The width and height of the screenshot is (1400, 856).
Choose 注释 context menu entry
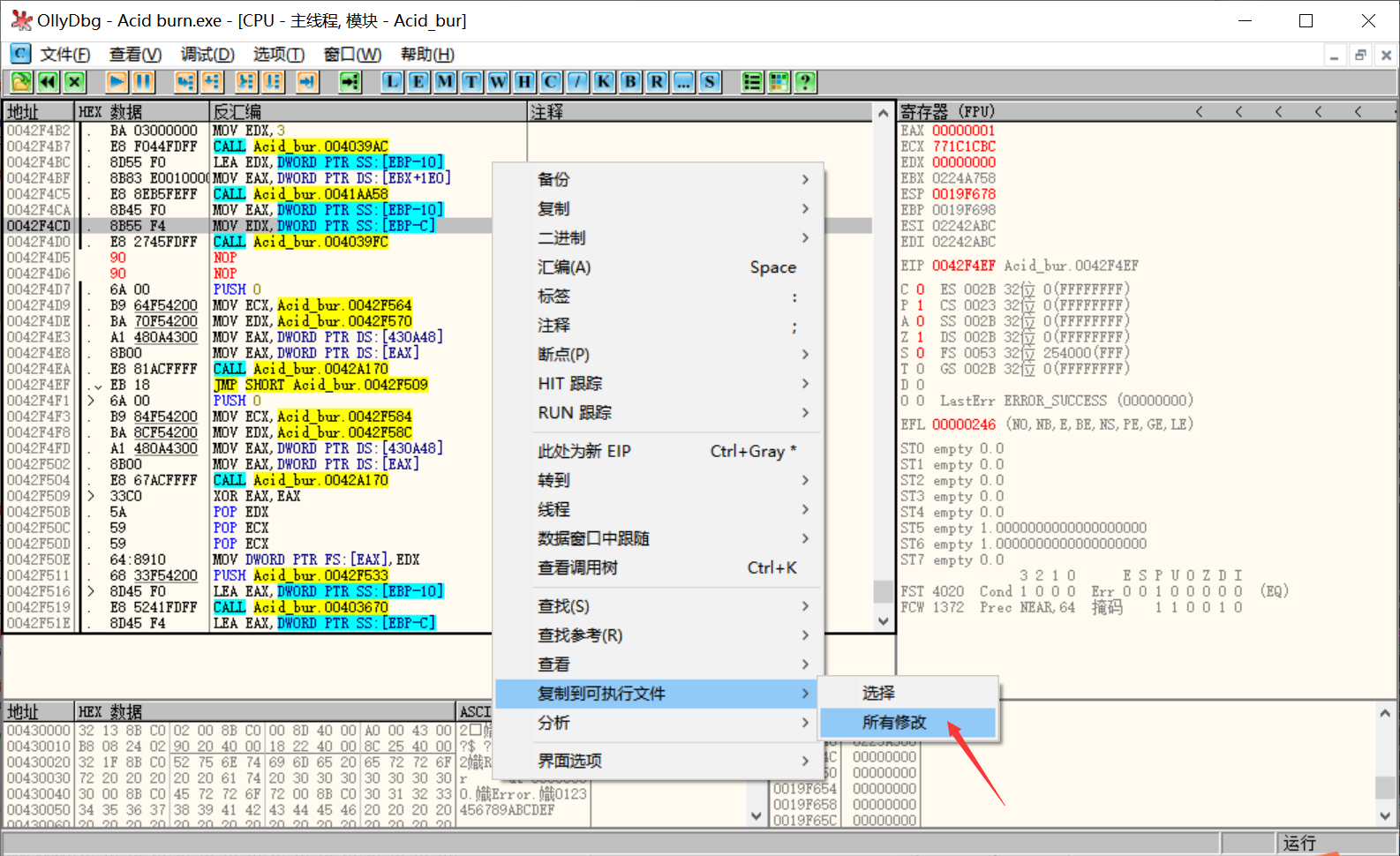click(659, 325)
